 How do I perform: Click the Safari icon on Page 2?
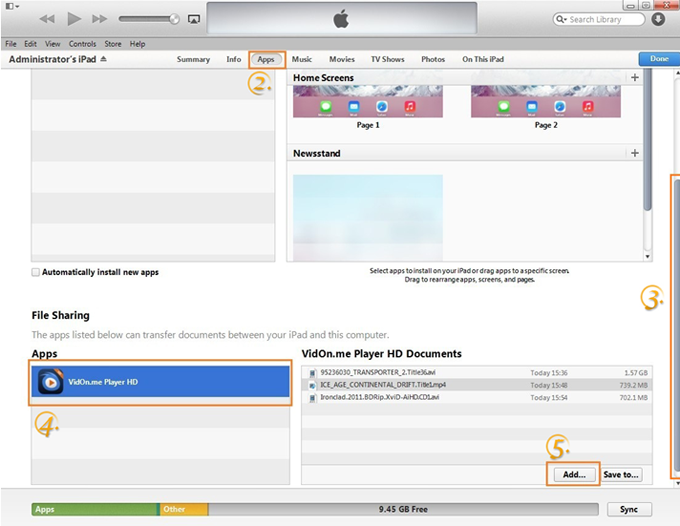(x=560, y=107)
